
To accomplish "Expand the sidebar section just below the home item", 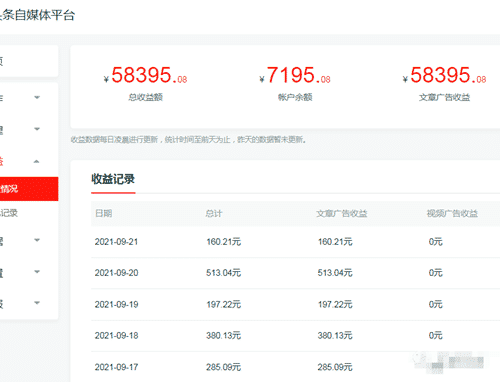I will tap(37, 97).
